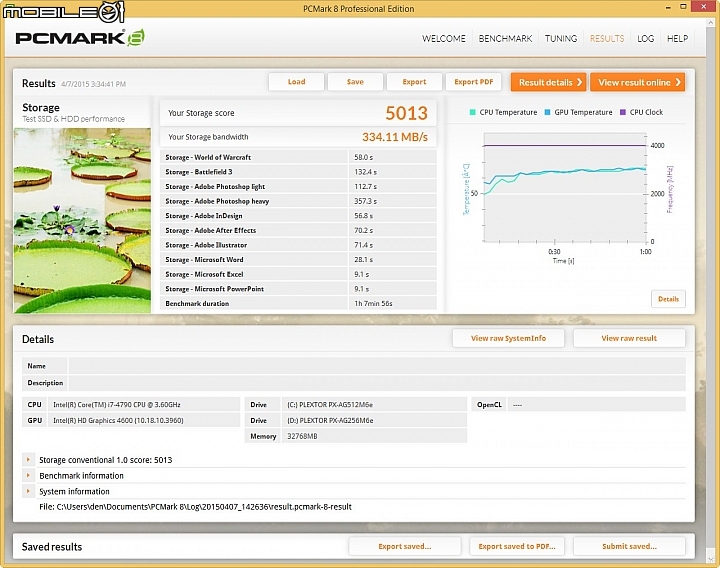Export results with Export PDF
This screenshot has height=568, width=720.
(473, 82)
